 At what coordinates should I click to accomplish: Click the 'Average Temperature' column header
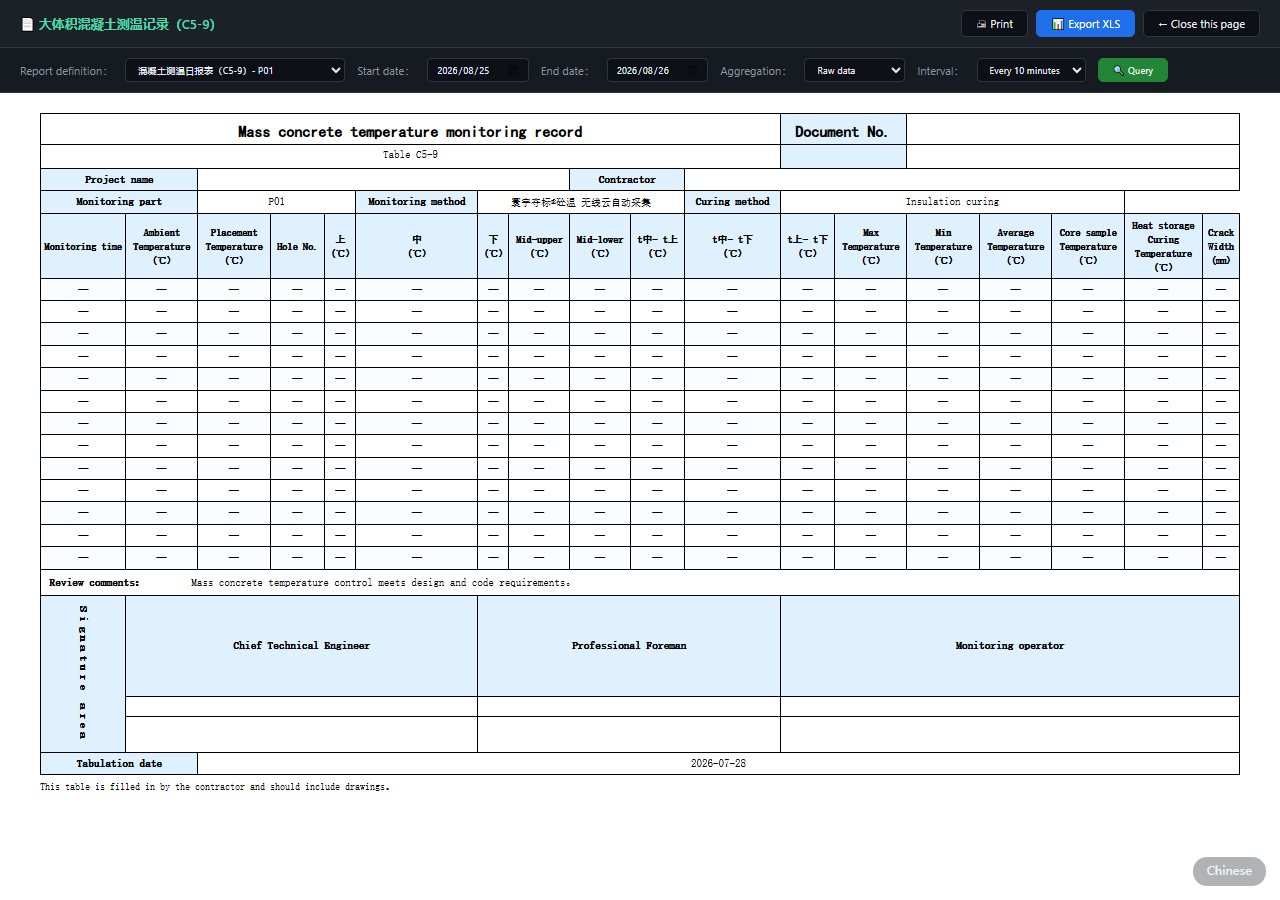click(1016, 246)
